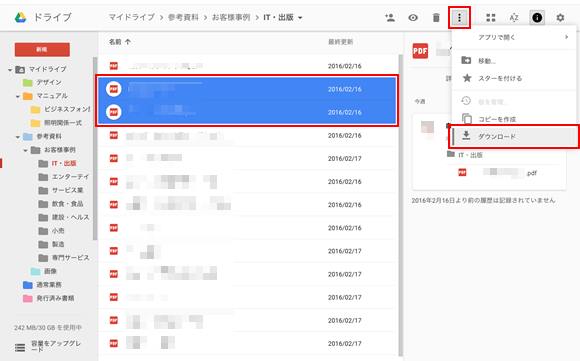Viewport: 580px width, 361px height.
Task: Choose スターを付ける from the menu
Action: [x=514, y=78]
